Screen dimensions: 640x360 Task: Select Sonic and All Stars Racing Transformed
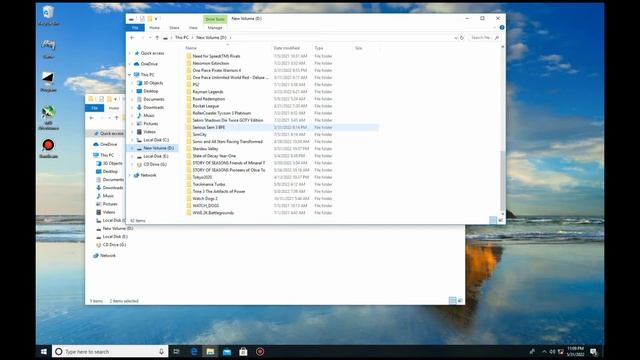[x=228, y=142]
